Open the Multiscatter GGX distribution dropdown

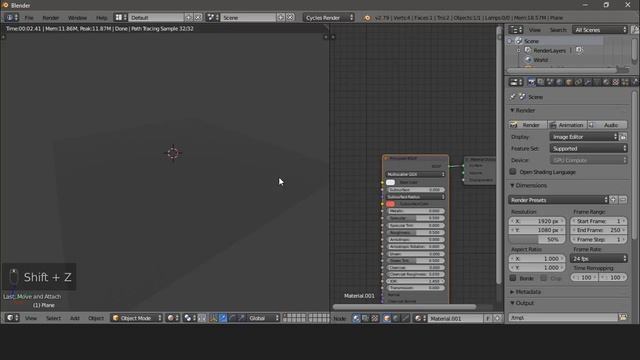click(x=415, y=174)
